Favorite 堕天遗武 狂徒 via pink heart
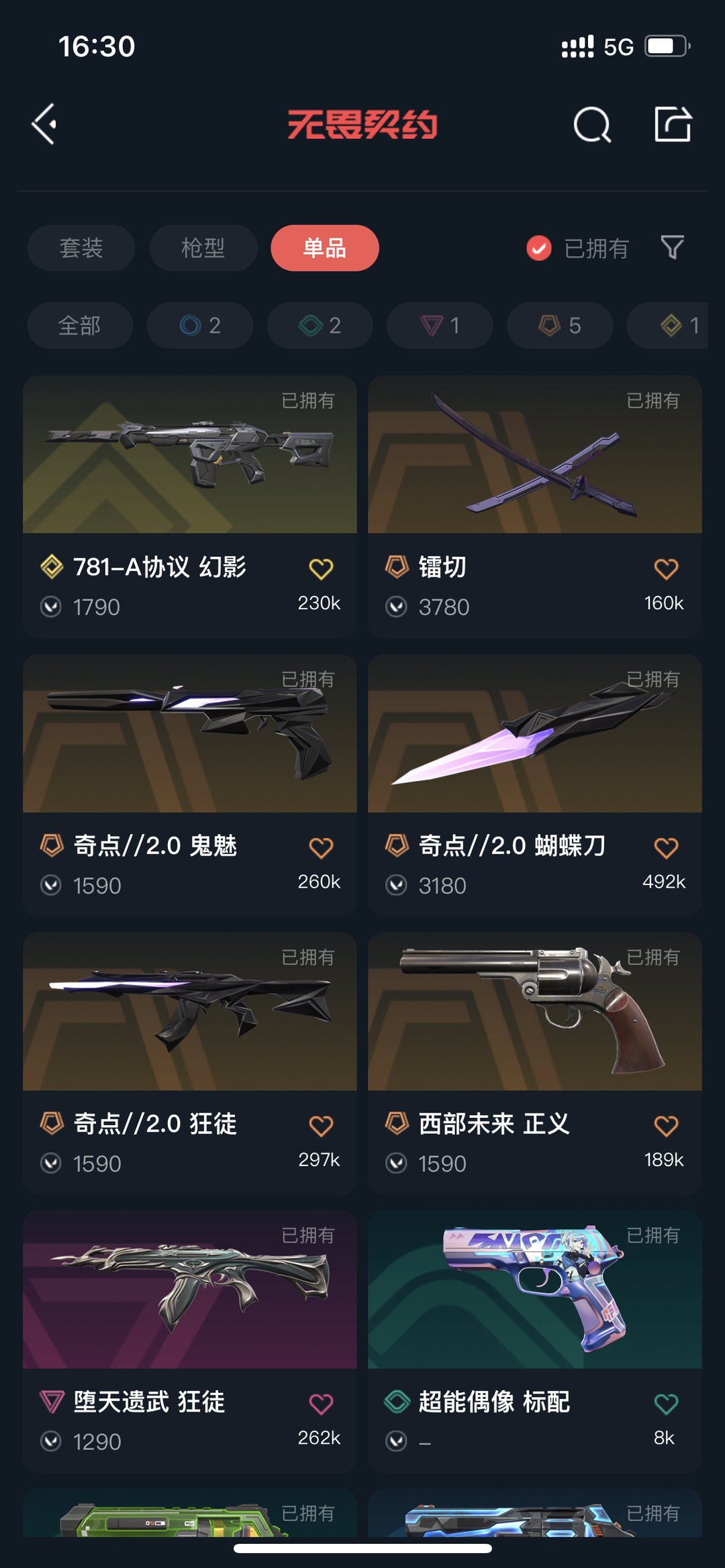The width and height of the screenshot is (725, 1568). 321,1404
